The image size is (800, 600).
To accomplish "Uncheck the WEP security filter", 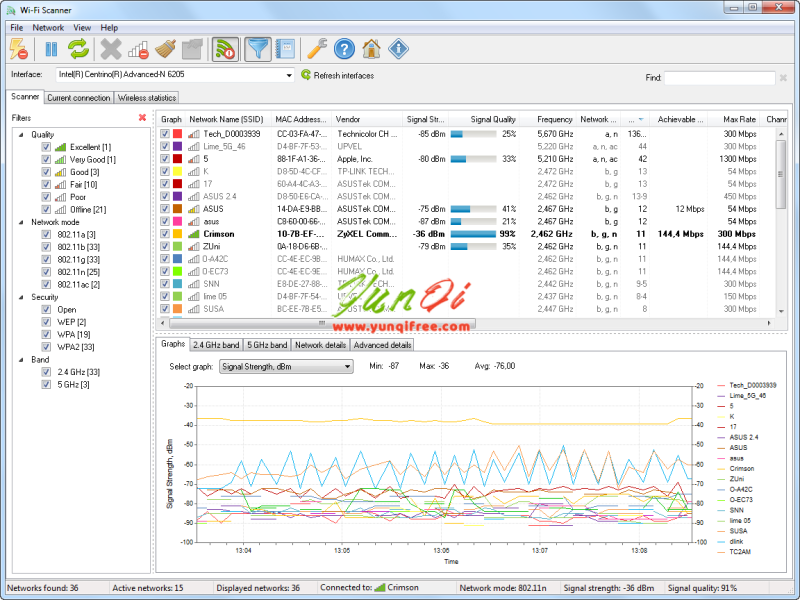I will click(45, 322).
